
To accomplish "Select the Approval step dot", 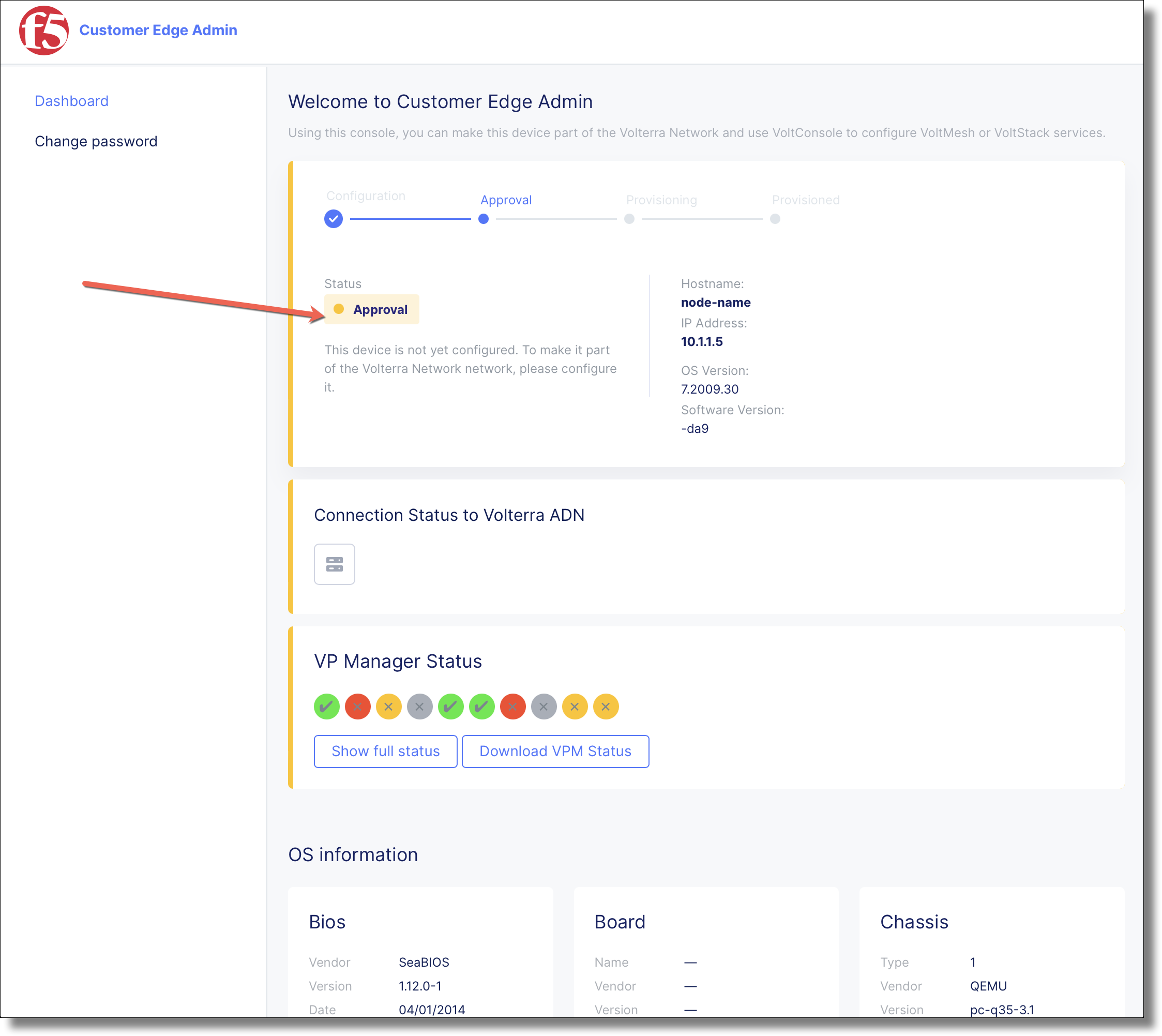I will 484,219.
